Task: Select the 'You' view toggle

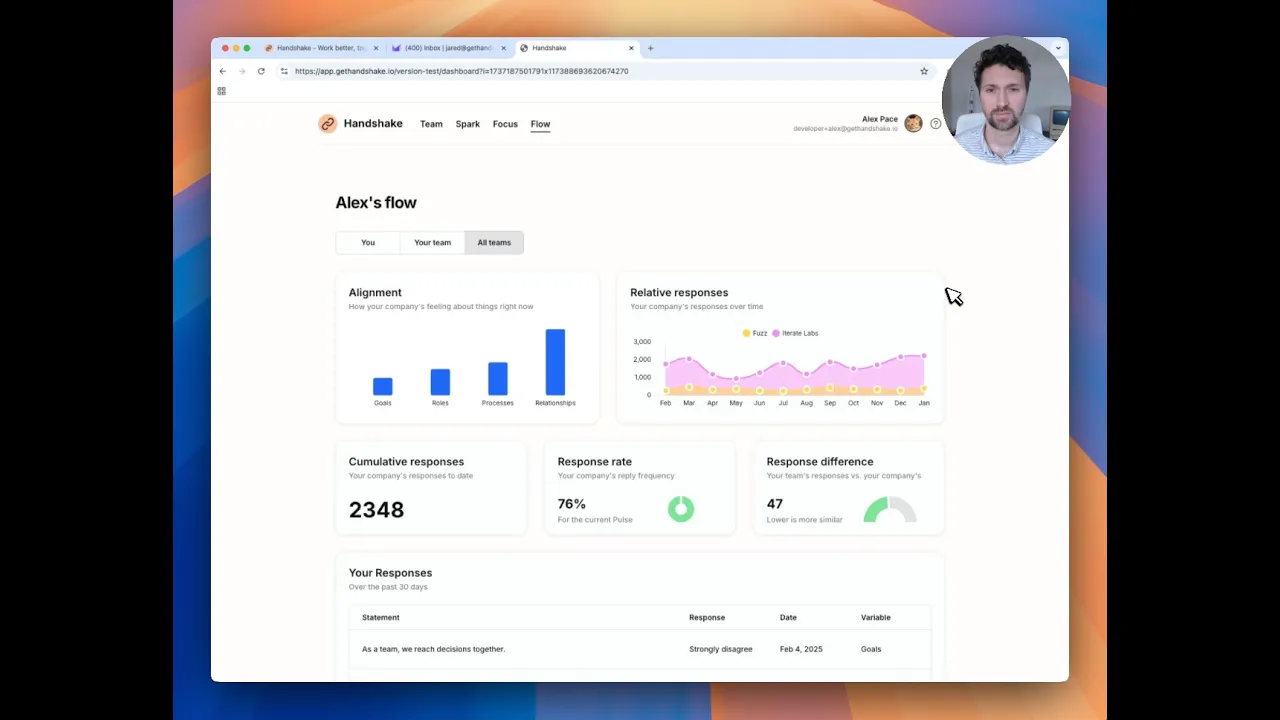Action: [368, 242]
